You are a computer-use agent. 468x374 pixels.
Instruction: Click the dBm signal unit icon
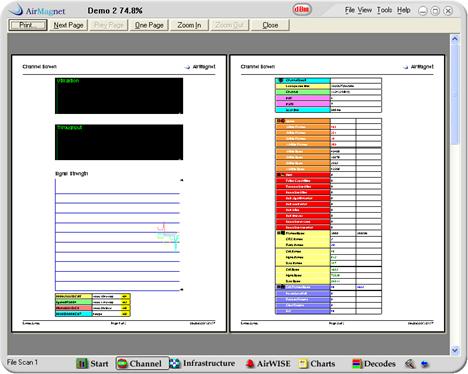pos(302,10)
